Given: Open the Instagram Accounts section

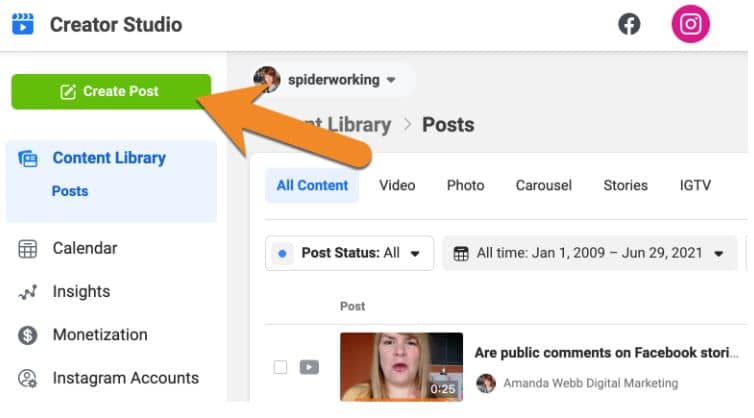Looking at the screenshot, I should tap(126, 378).
